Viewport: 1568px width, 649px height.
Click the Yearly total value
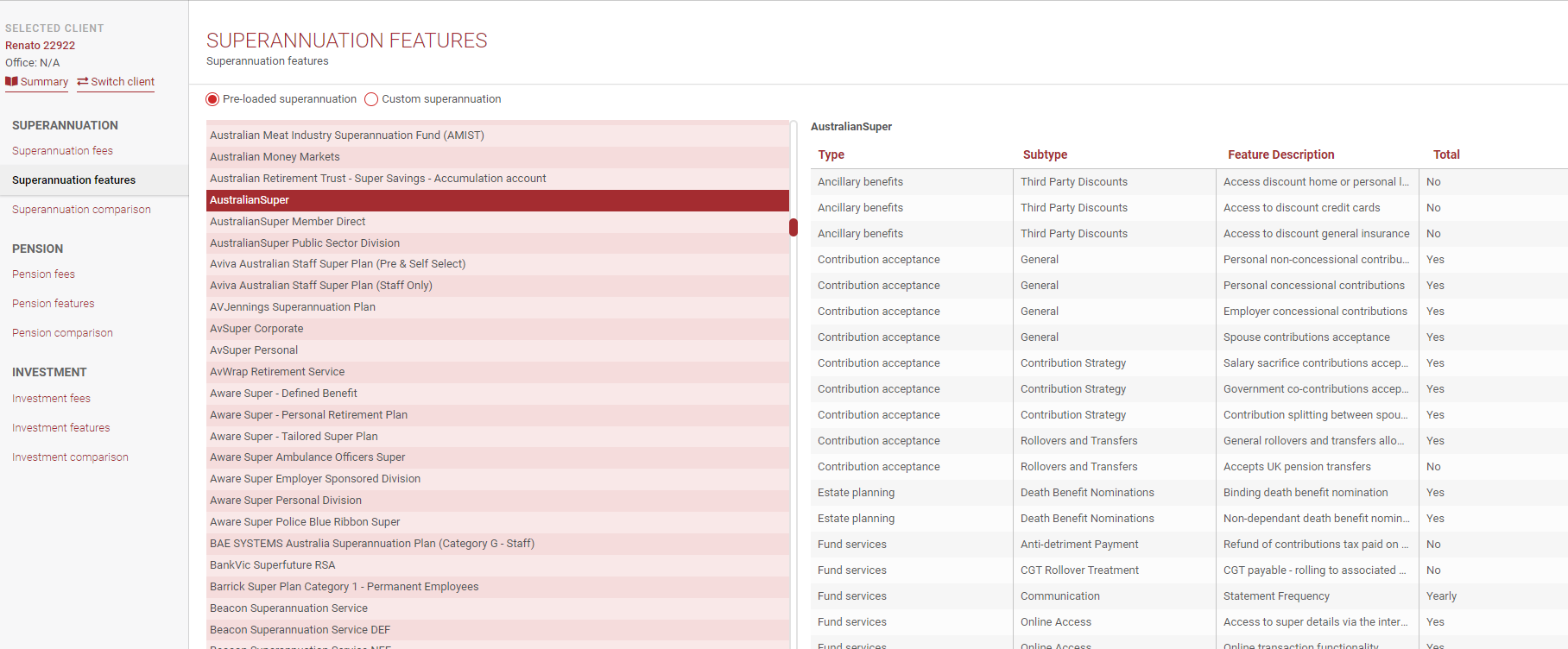click(x=1441, y=596)
